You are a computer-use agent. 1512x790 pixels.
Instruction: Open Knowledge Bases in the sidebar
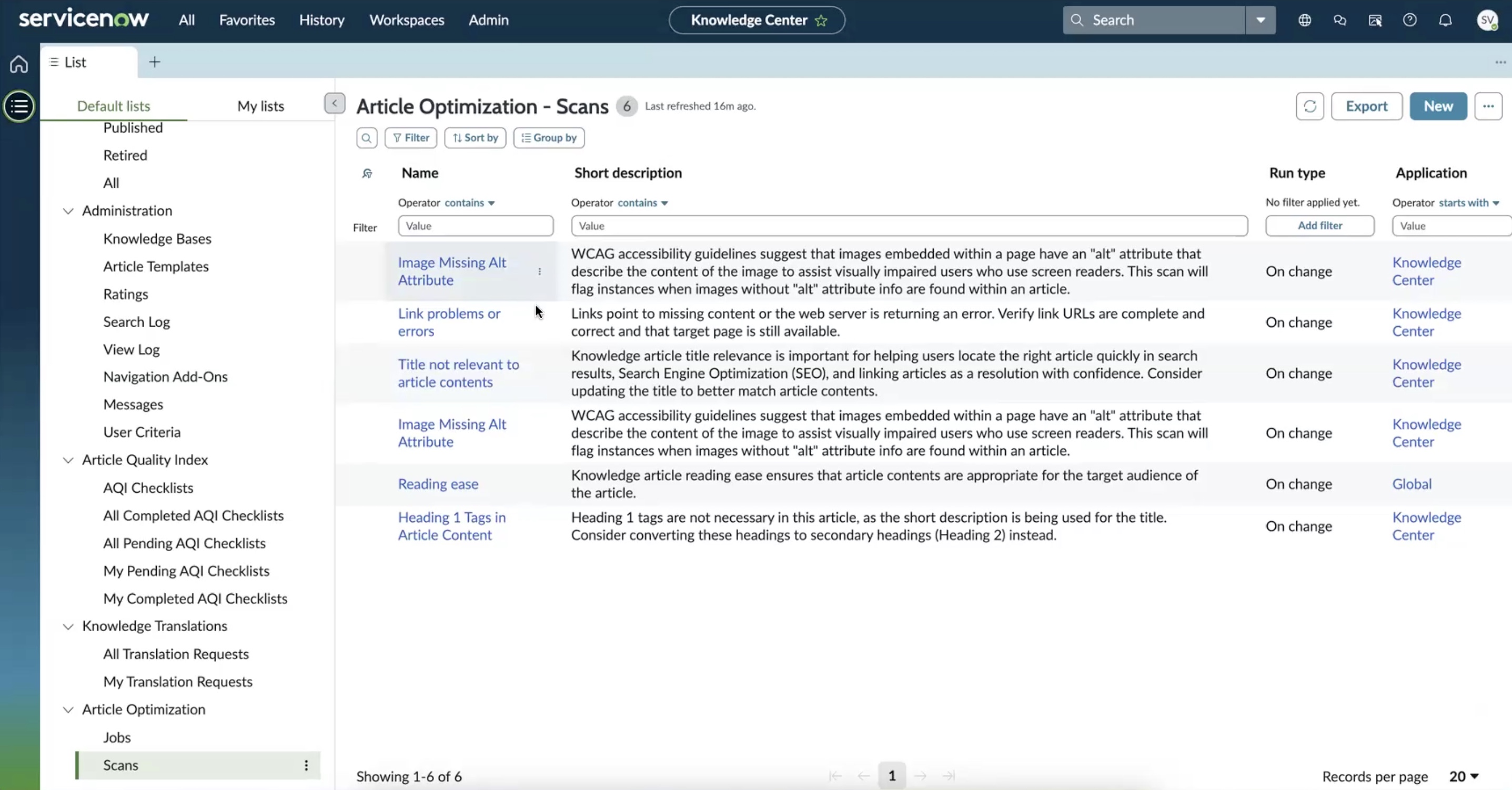[x=157, y=239]
